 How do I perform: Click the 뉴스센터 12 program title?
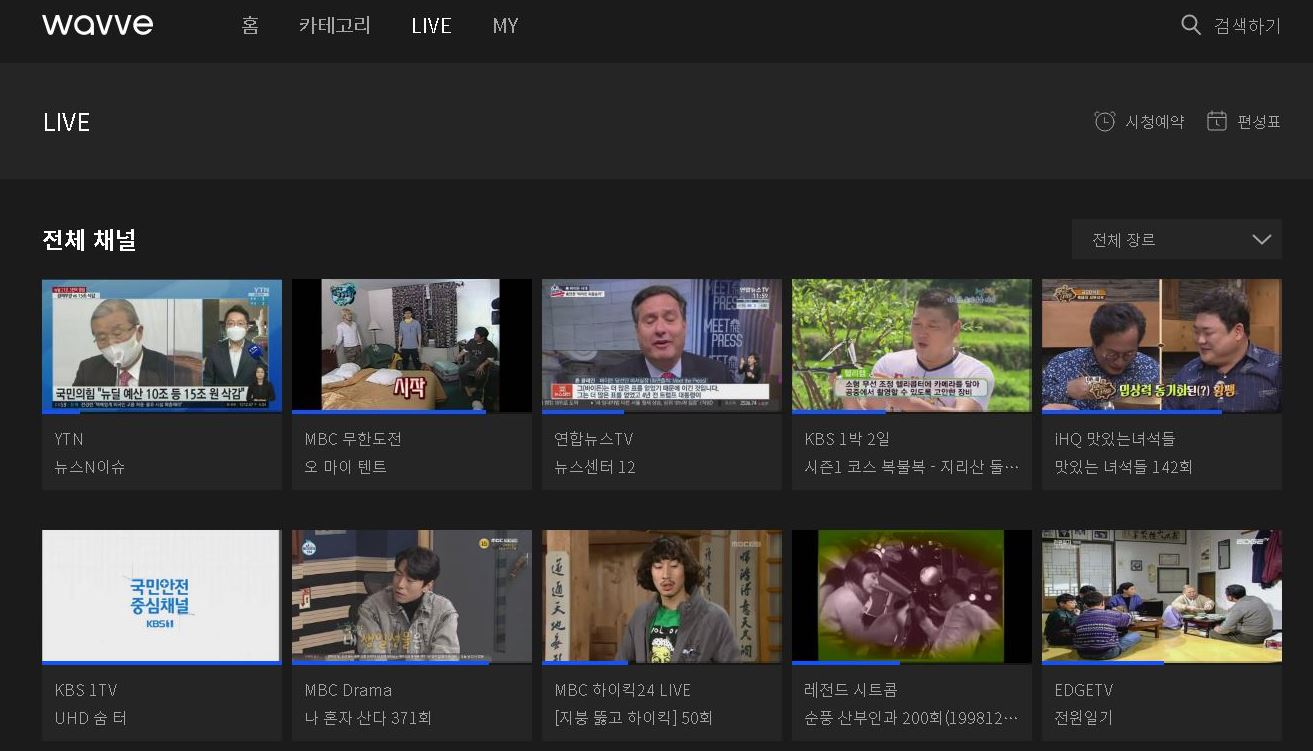[595, 467]
